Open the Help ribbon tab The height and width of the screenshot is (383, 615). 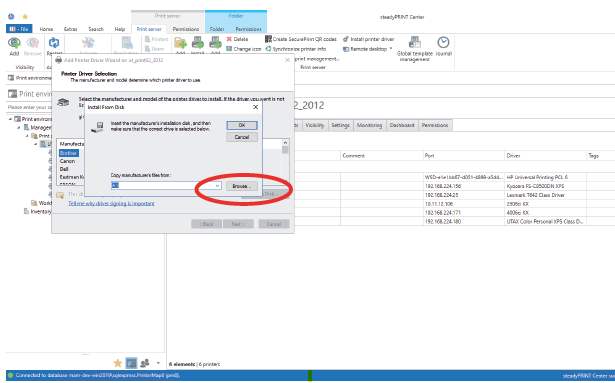pyautogui.click(x=120, y=29)
